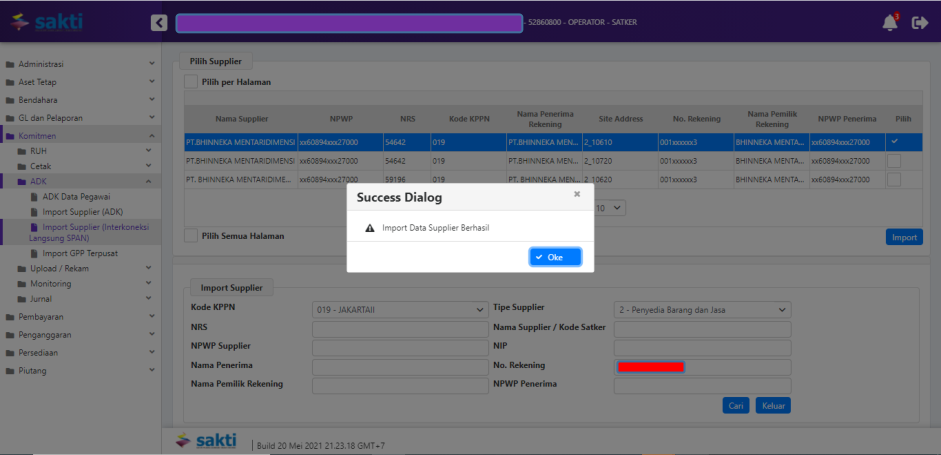The height and width of the screenshot is (455, 941).
Task: Expand the Penganggaran menu section
Action: point(80,335)
